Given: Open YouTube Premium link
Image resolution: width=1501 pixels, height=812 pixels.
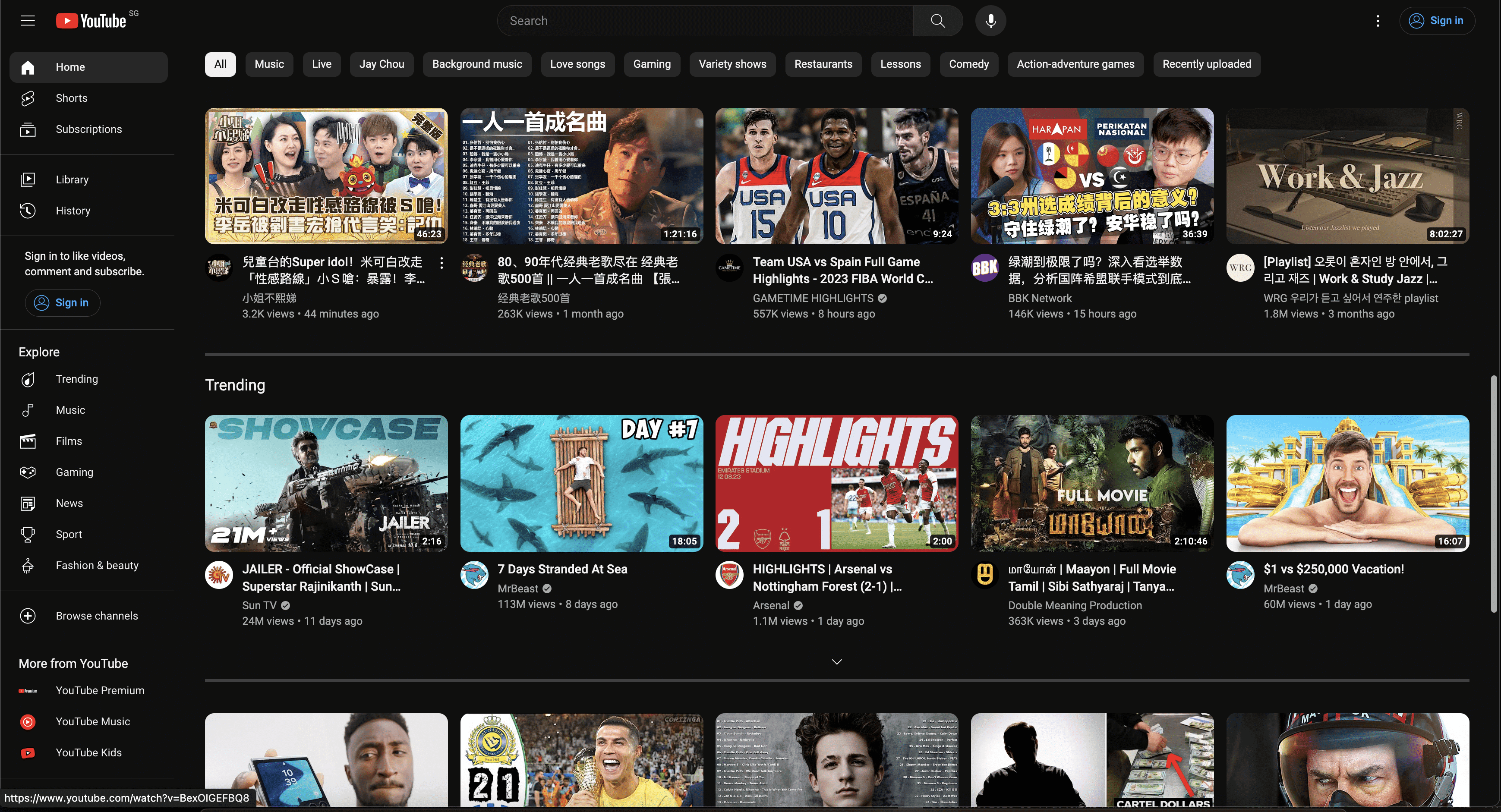Looking at the screenshot, I should click(88, 690).
